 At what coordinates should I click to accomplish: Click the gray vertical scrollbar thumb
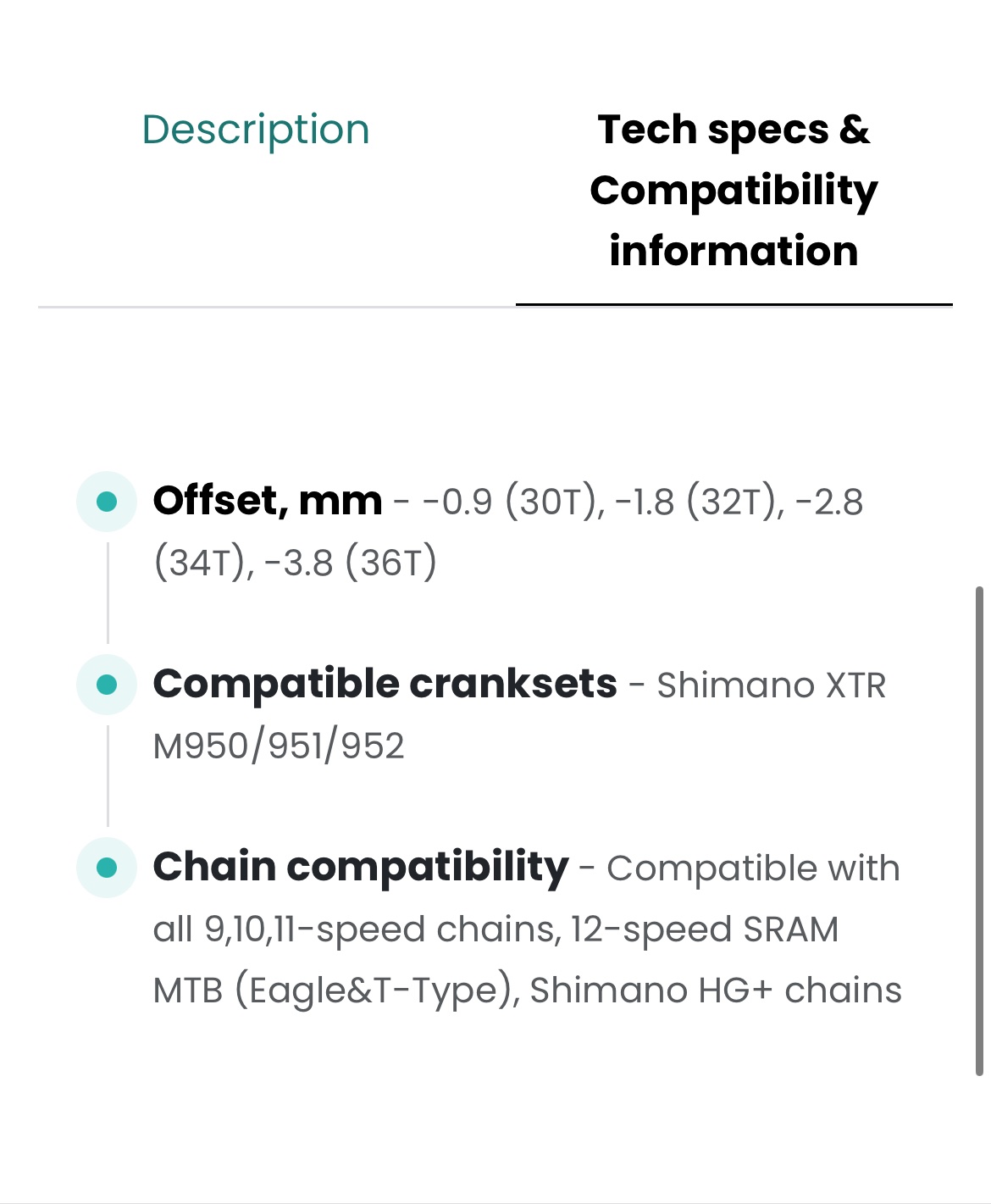click(979, 831)
